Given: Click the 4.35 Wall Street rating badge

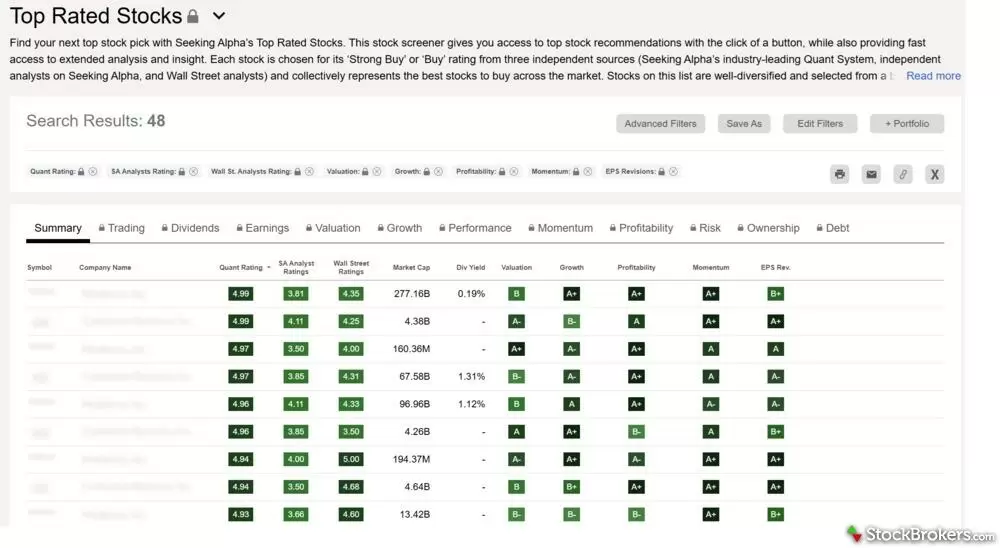Looking at the screenshot, I should pos(351,294).
